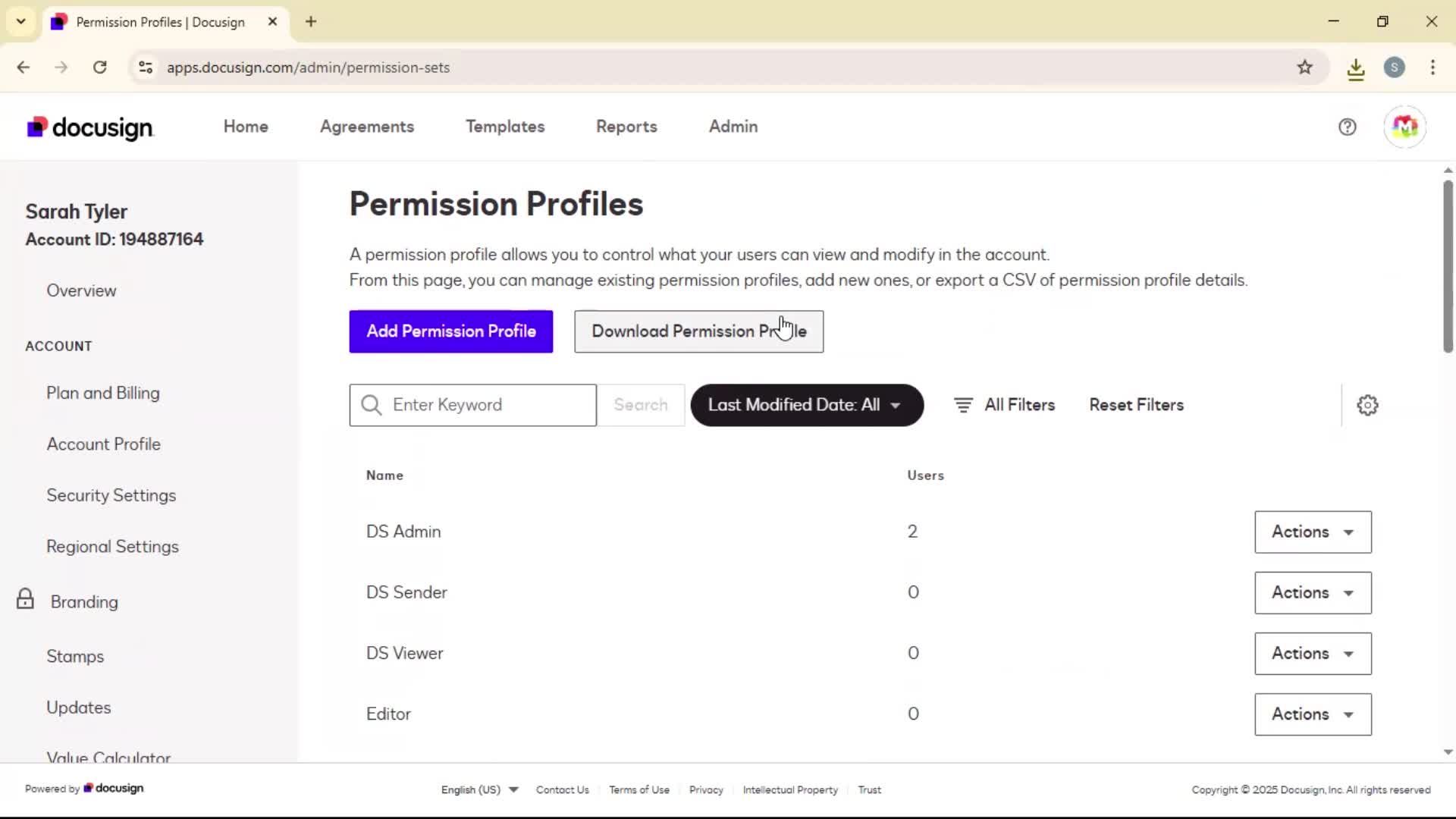
Task: Open the user profile avatar menu
Action: 1404,127
